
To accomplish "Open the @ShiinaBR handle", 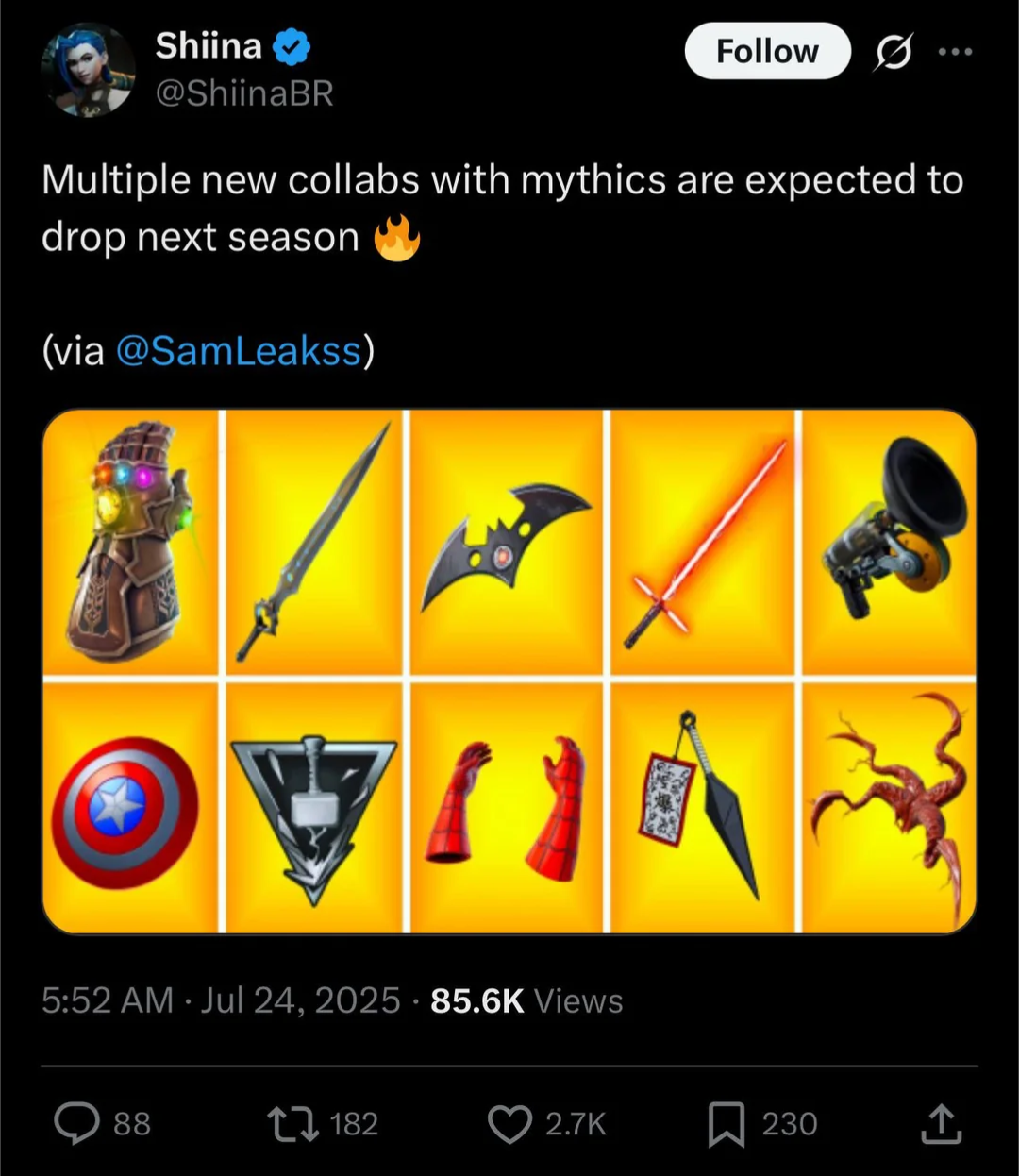I will tap(243, 93).
